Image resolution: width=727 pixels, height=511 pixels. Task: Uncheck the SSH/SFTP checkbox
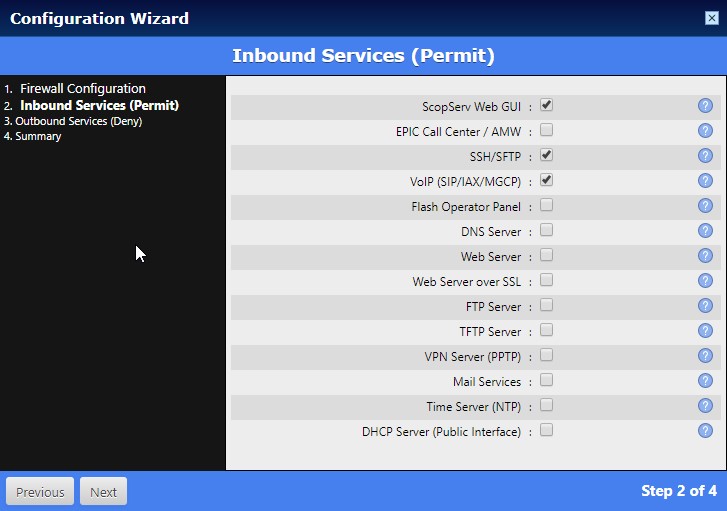(547, 155)
